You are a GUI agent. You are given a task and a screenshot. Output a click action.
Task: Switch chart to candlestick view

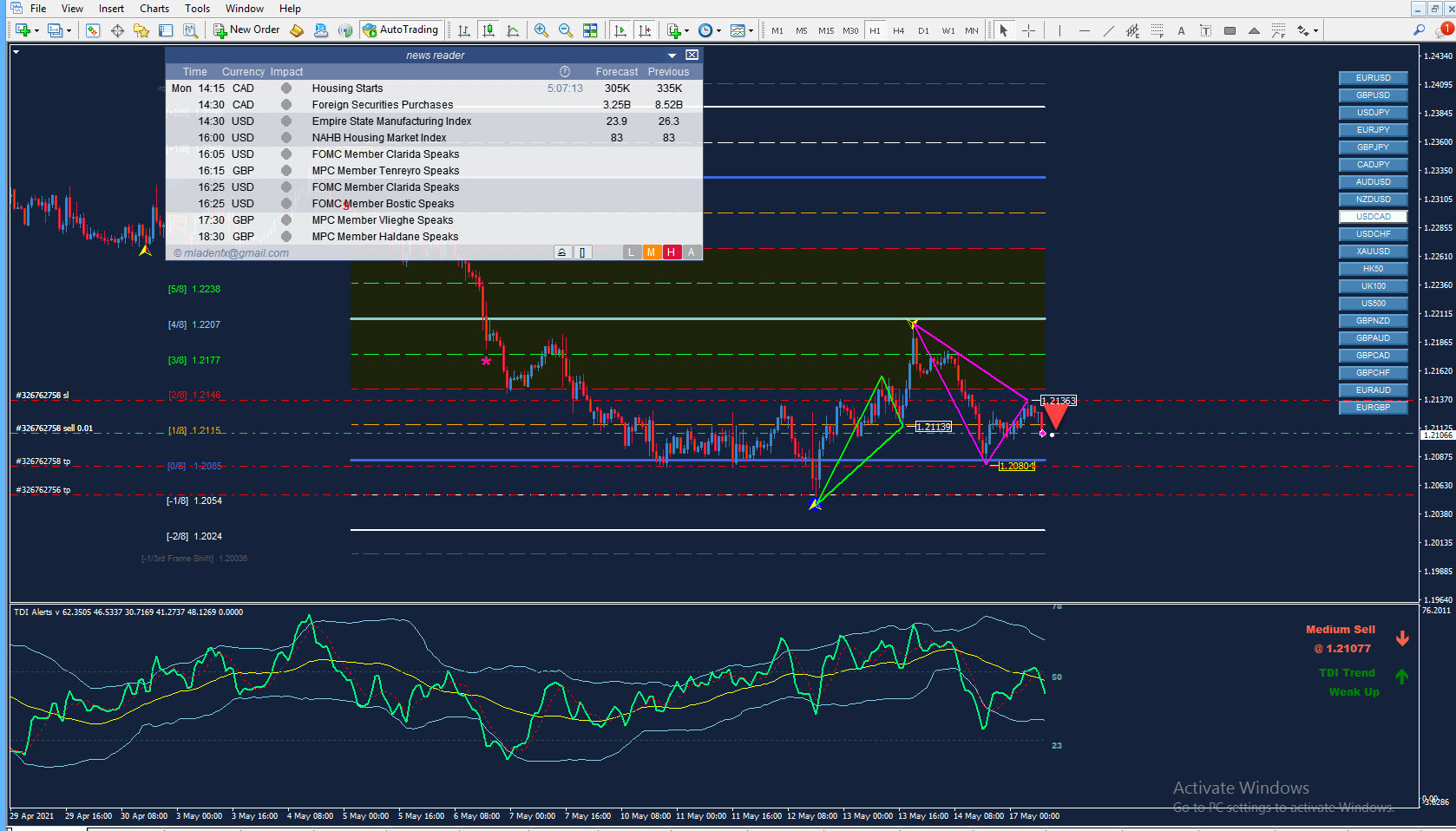click(489, 30)
